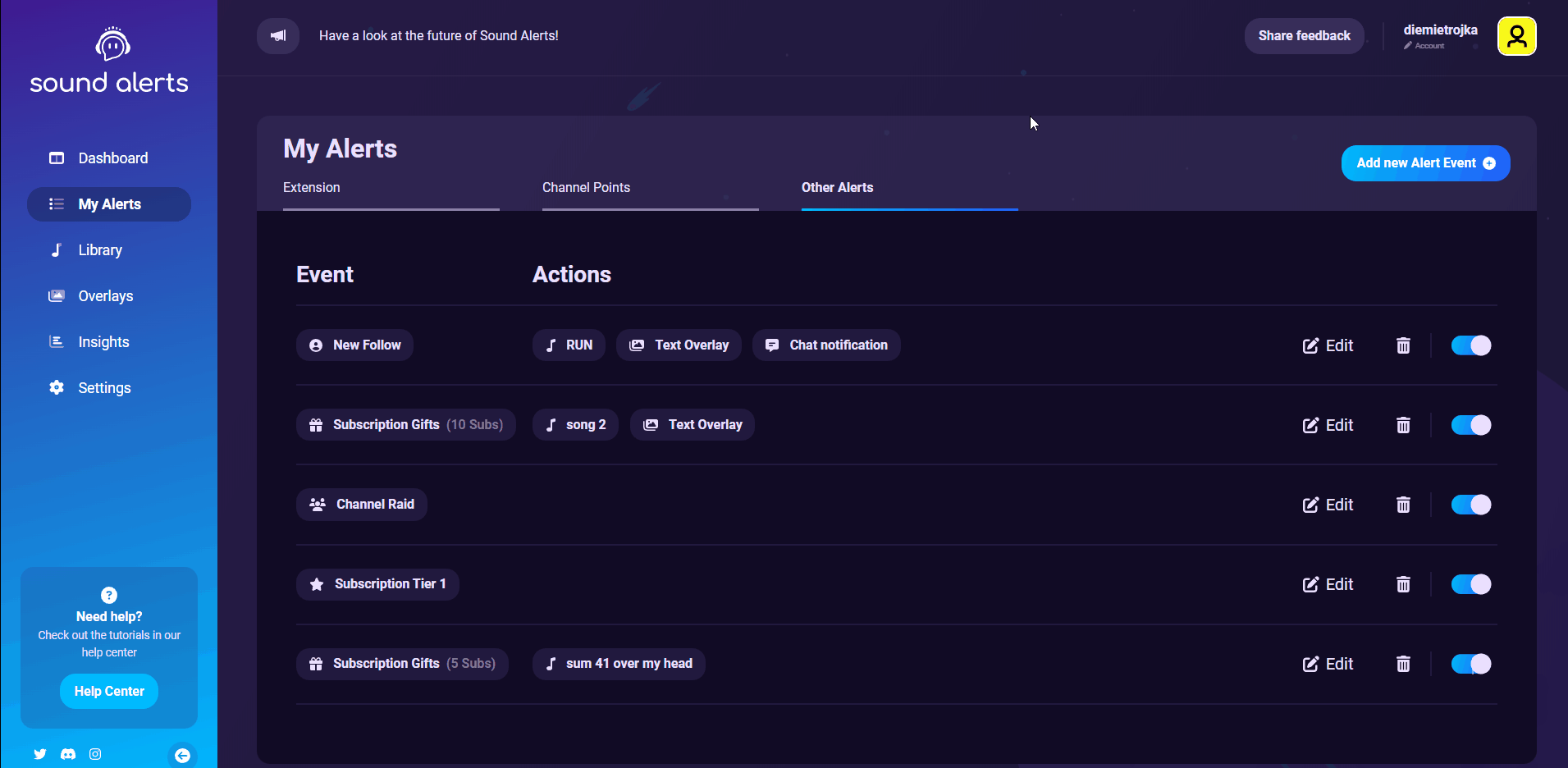The height and width of the screenshot is (768, 1568).
Task: Open Overlays in the sidebar
Action: (x=109, y=296)
